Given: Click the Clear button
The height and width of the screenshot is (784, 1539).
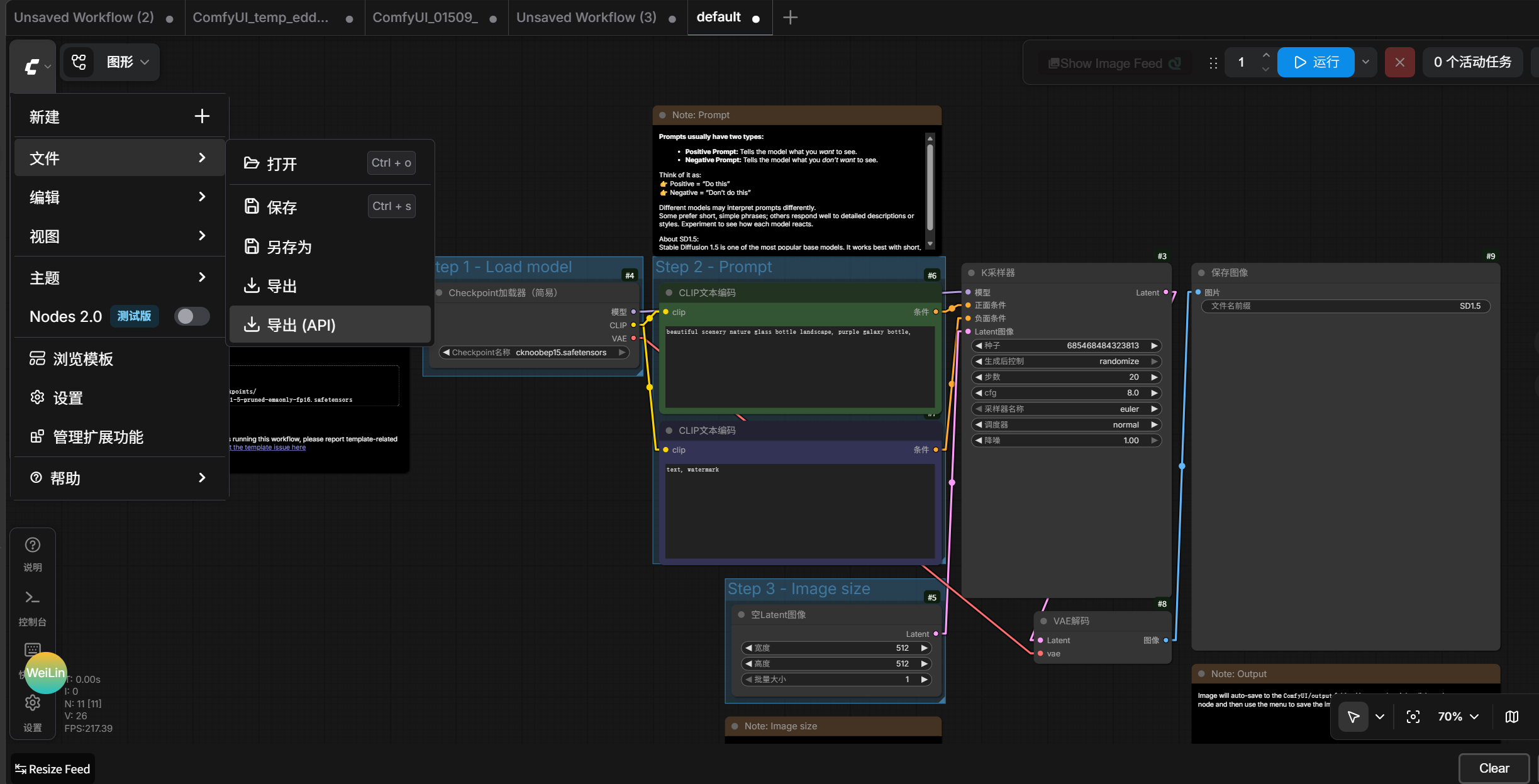Looking at the screenshot, I should point(1494,768).
